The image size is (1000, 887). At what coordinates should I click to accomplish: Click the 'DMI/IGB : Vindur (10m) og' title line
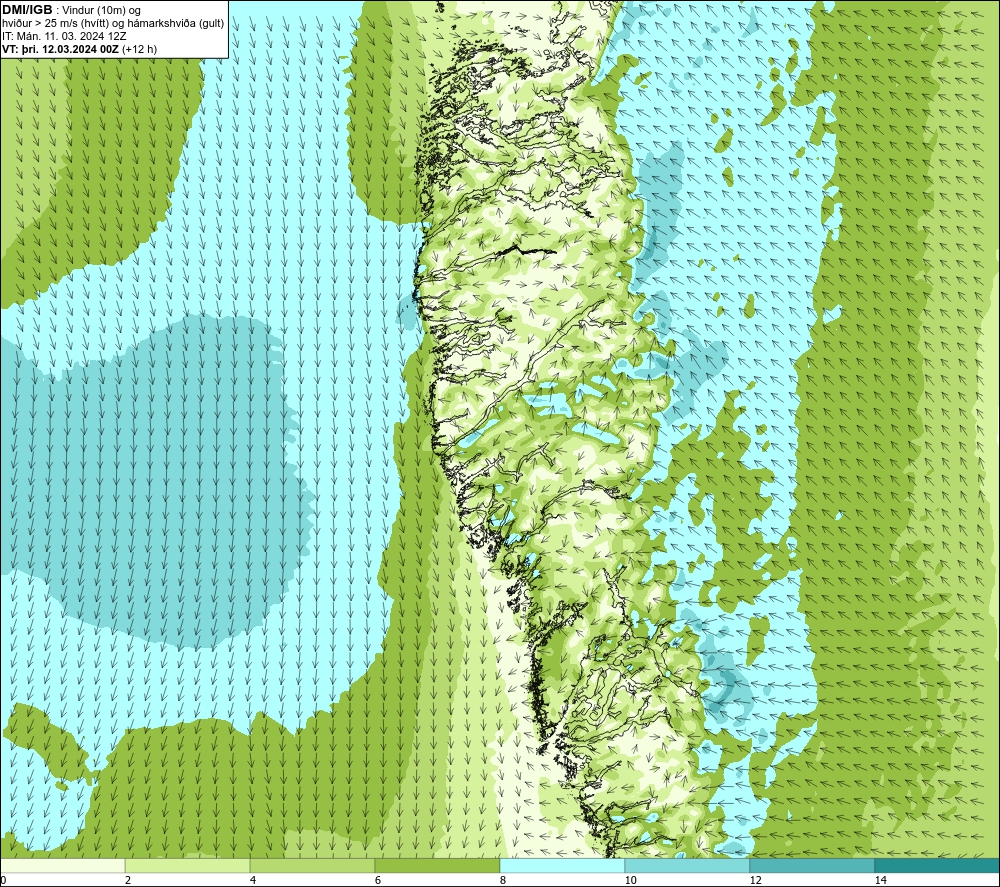[x=71, y=10]
